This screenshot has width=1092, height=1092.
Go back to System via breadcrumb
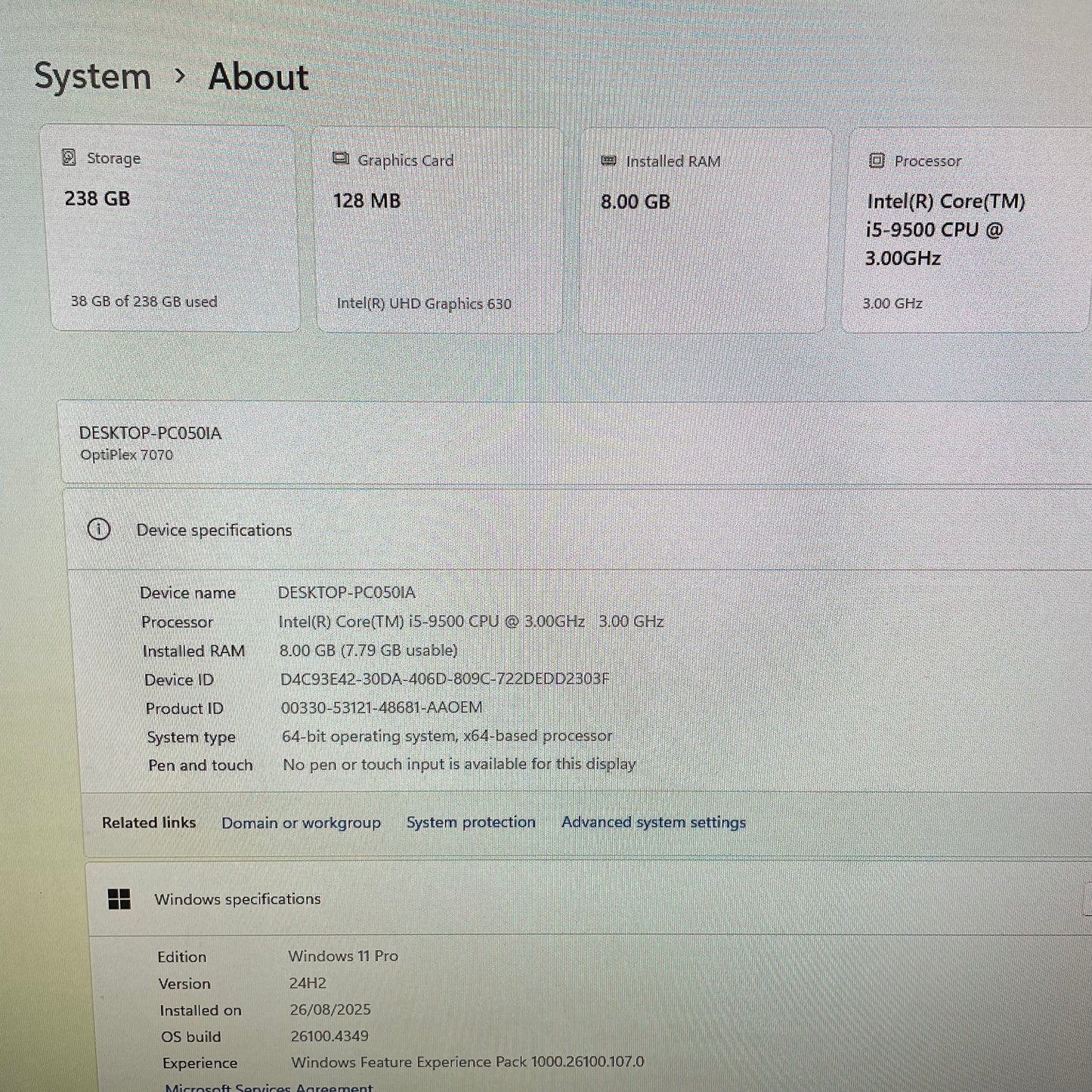tap(92, 76)
